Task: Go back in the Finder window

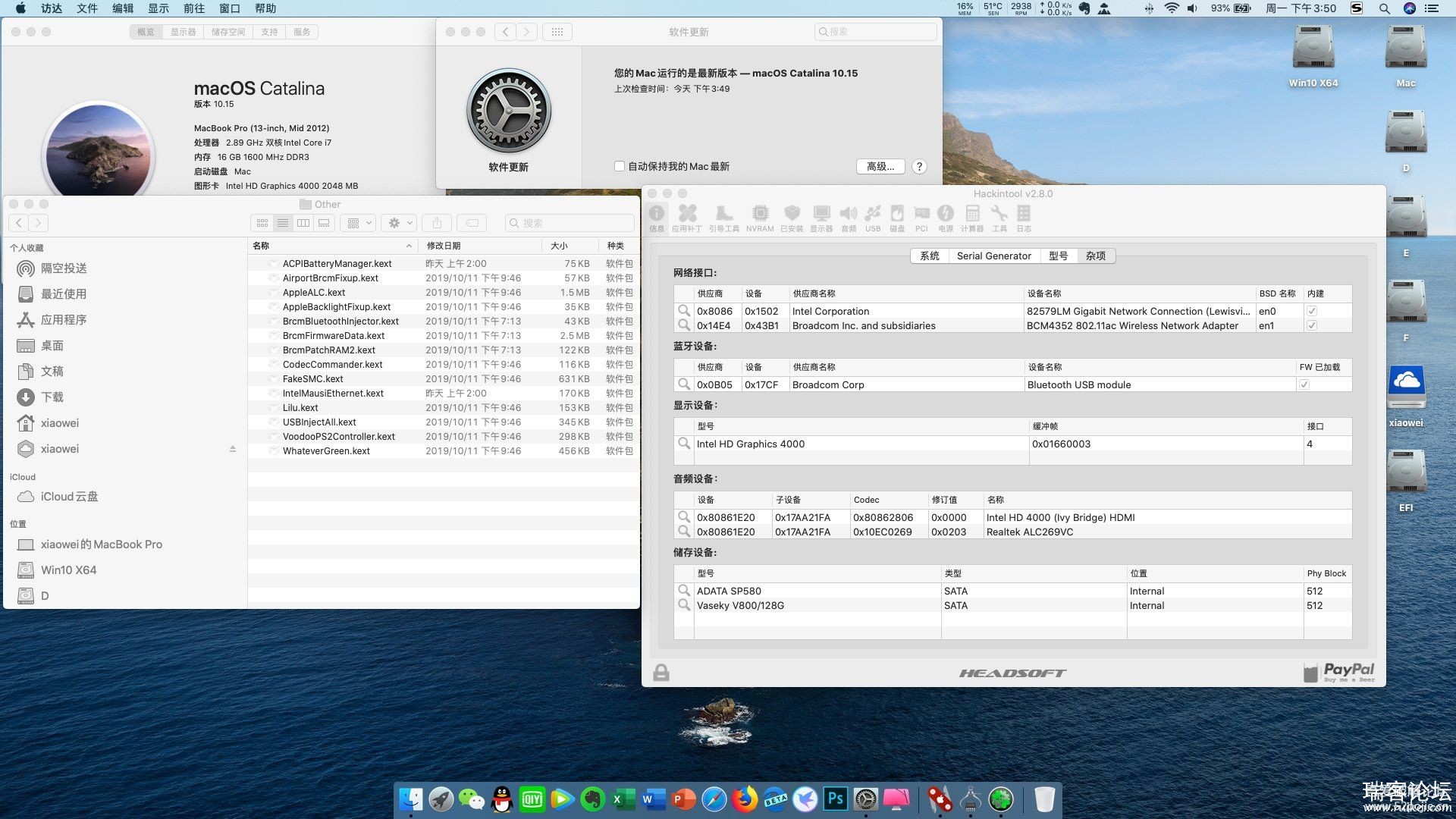Action: click(x=19, y=223)
